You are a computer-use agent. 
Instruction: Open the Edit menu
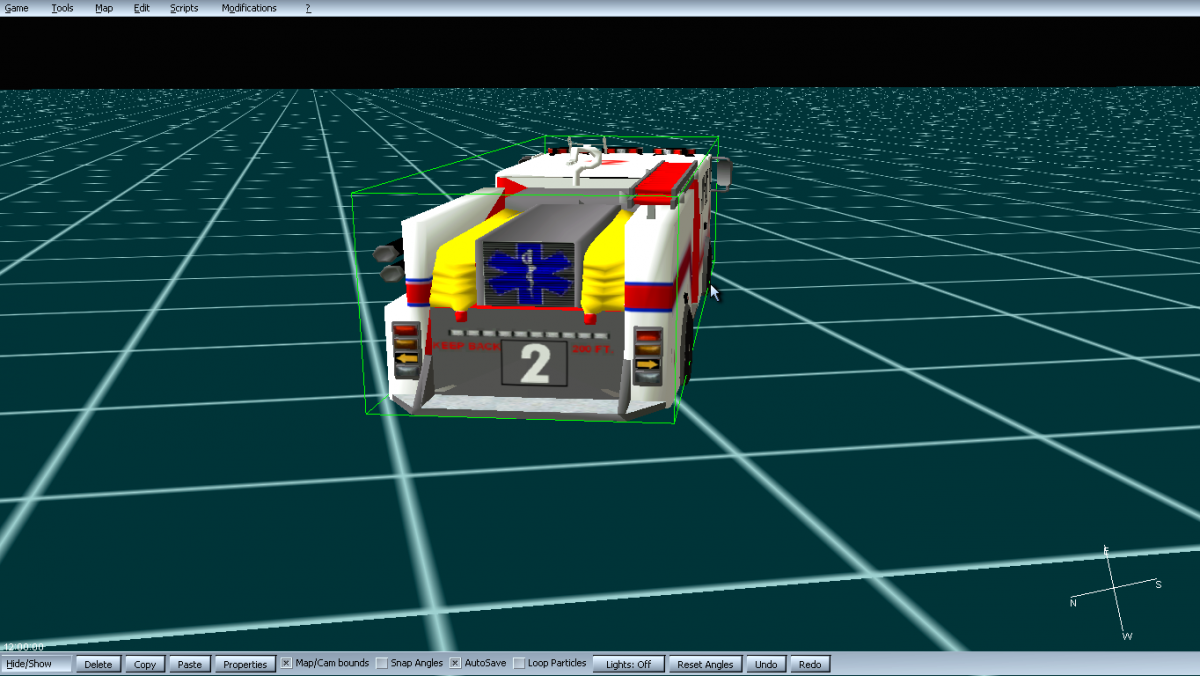coord(142,8)
